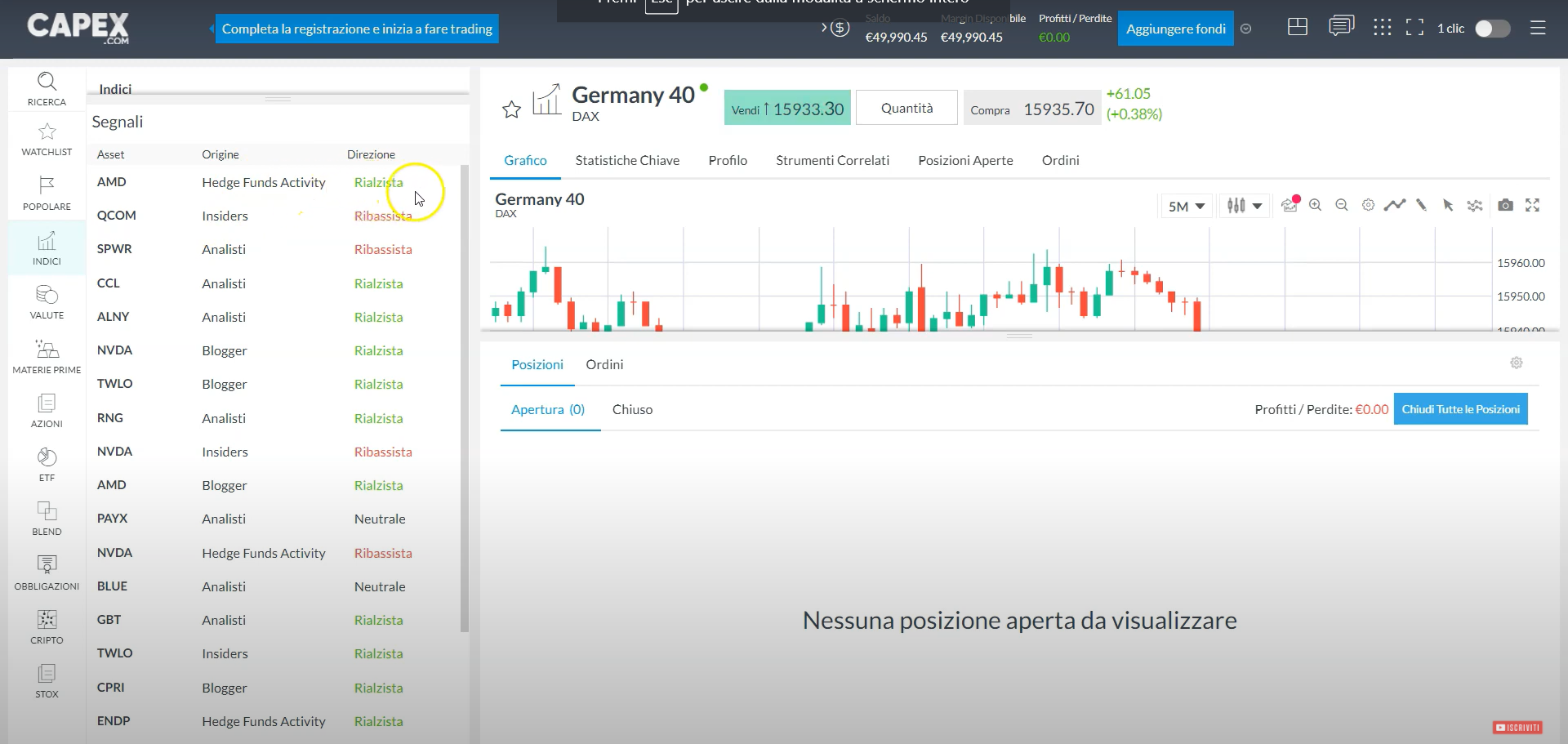The width and height of the screenshot is (1568, 744).
Task: Open the hamburger main menu
Action: (1538, 28)
